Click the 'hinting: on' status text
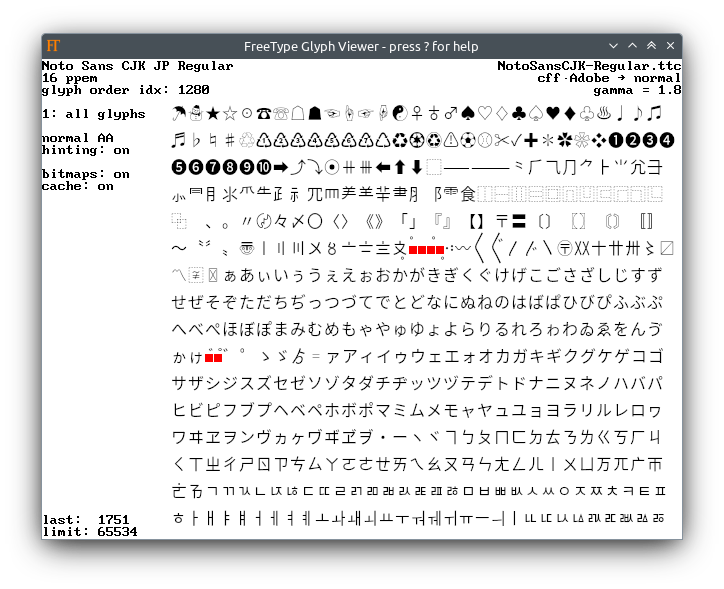The image size is (724, 589). pyautogui.click(x=86, y=150)
